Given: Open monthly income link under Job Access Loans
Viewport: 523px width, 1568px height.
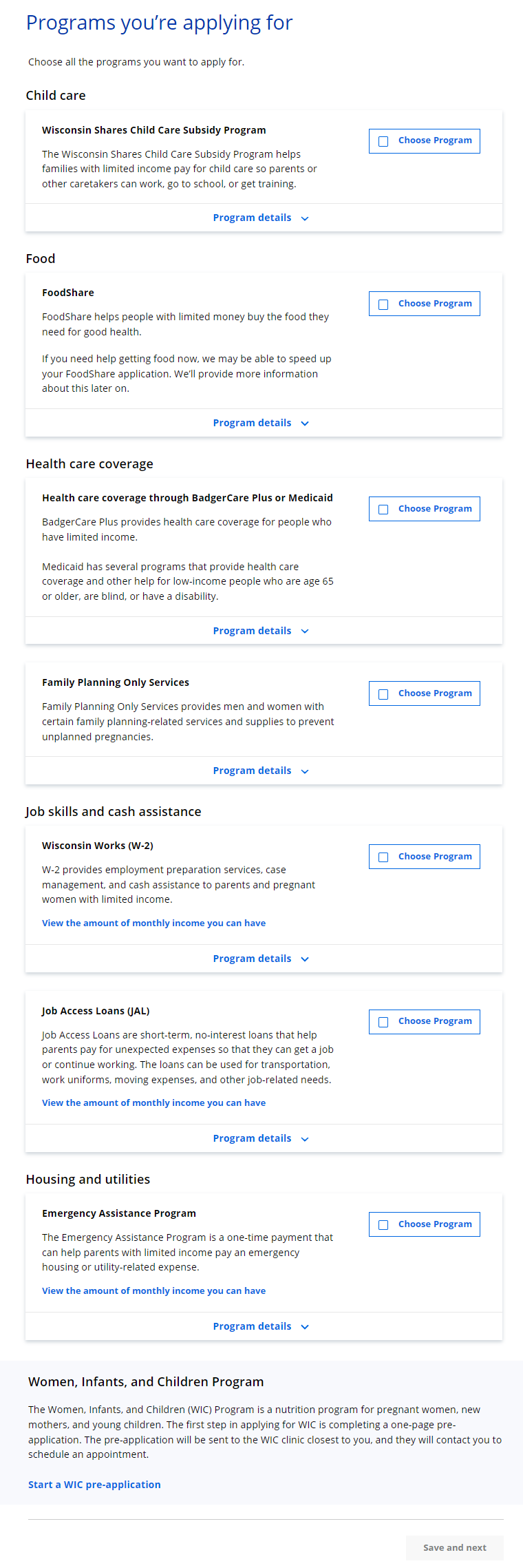Looking at the screenshot, I should (153, 1102).
